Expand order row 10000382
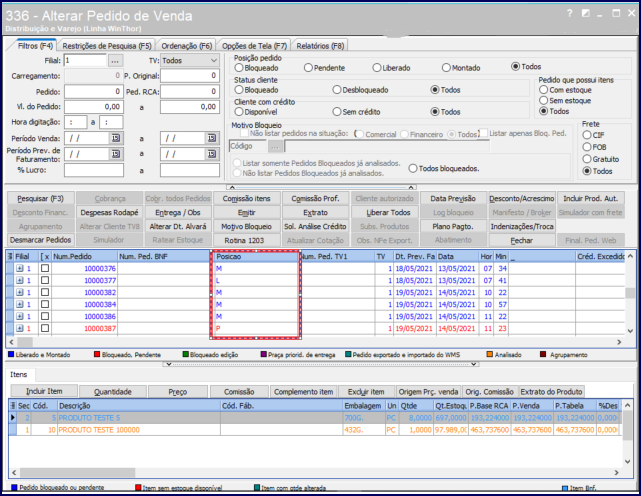This screenshot has width=641, height=496. (20, 292)
